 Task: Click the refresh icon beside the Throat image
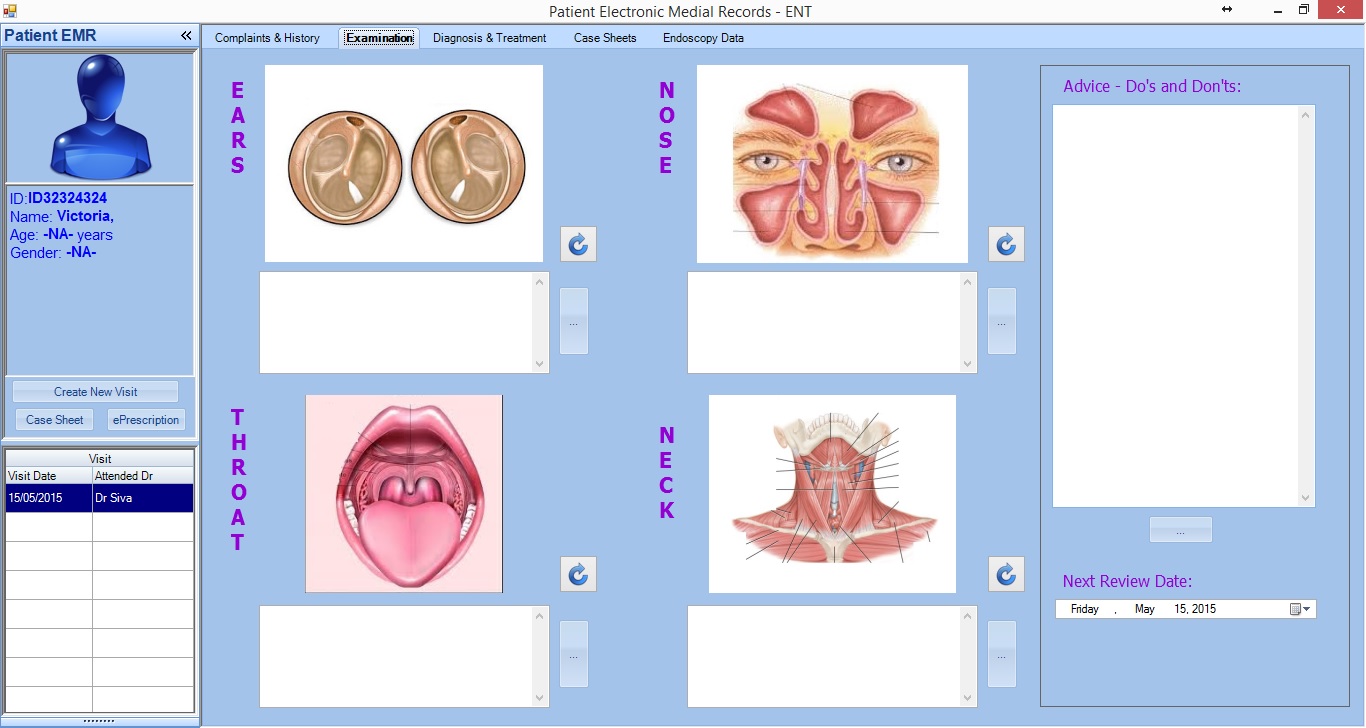pos(578,574)
